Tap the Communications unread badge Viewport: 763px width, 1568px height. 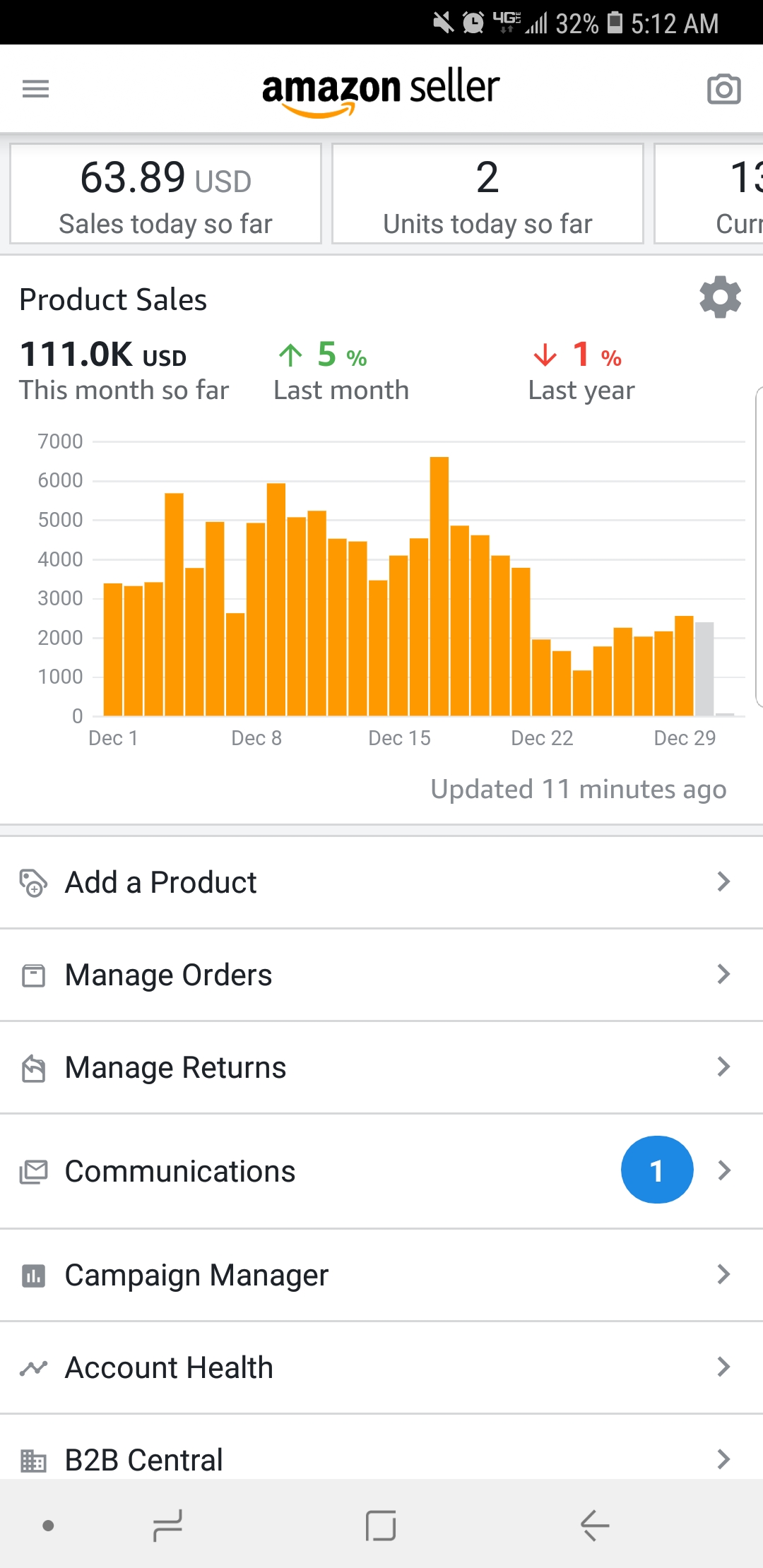(x=656, y=1170)
